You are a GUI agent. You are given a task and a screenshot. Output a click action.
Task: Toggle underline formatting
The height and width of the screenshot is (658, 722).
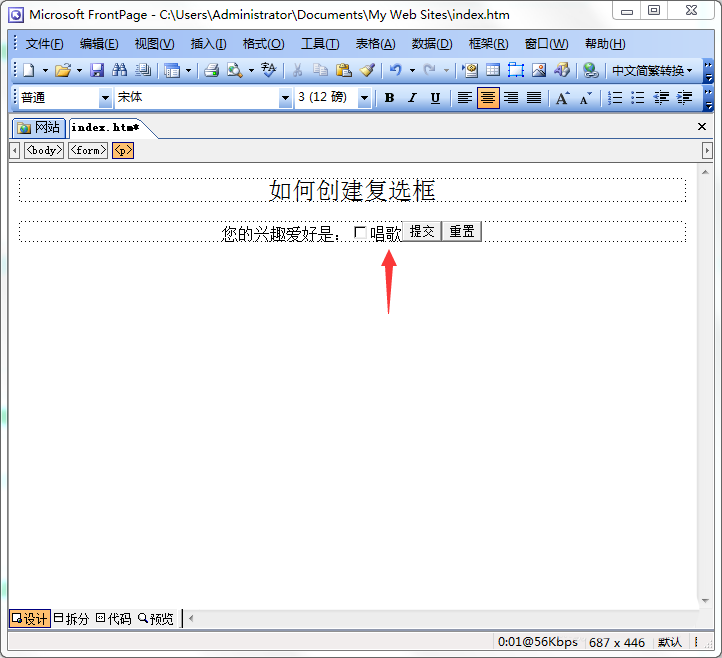(x=435, y=98)
